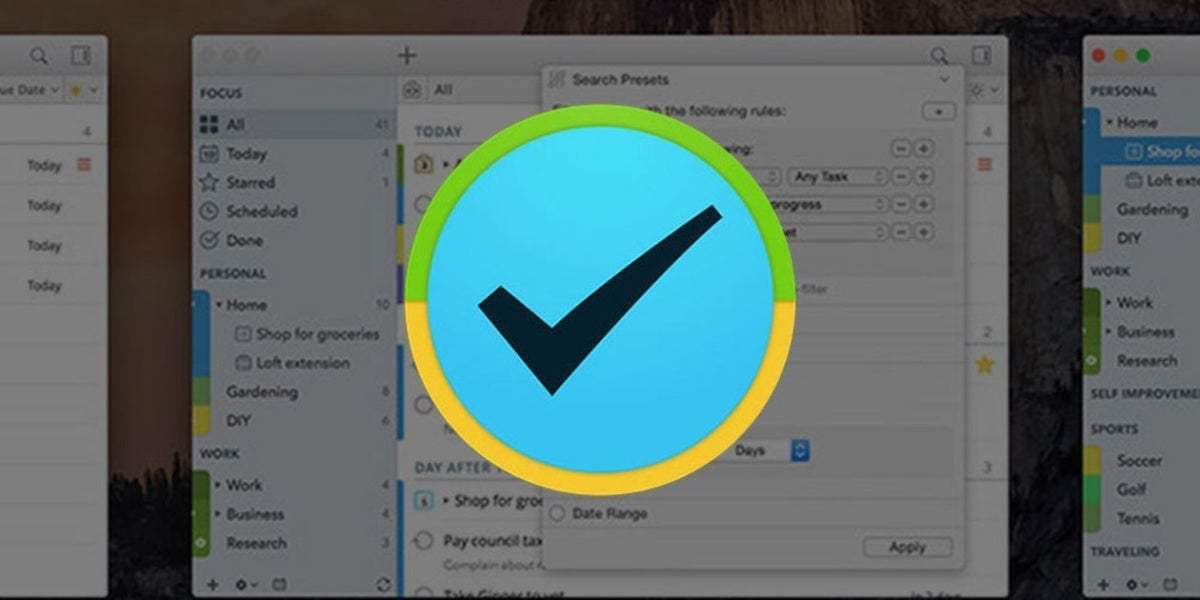Select Loft extension list in the middle window sidebar
The image size is (1200, 600).
coord(292,363)
